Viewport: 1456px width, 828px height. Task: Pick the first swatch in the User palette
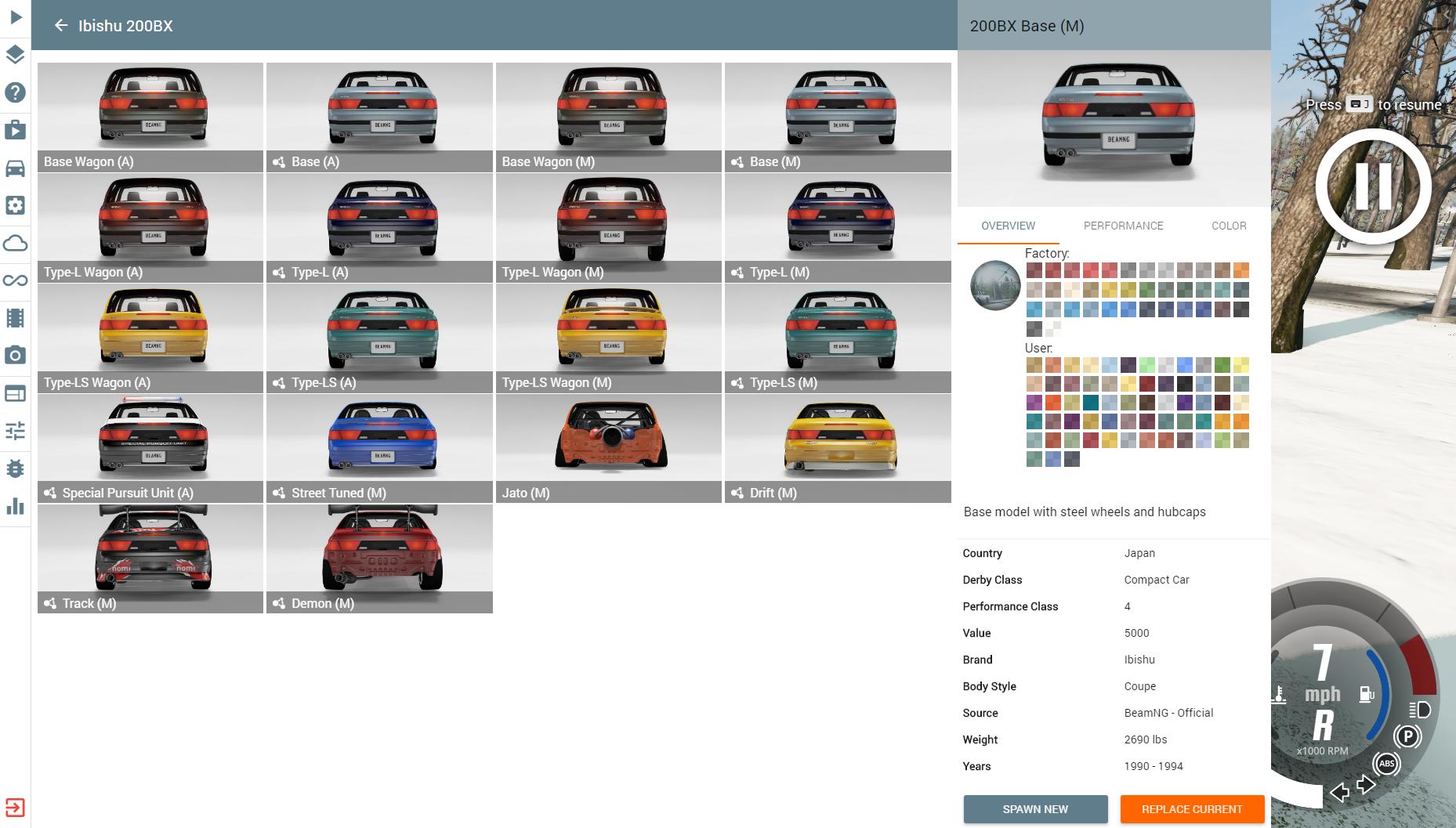click(x=1034, y=365)
